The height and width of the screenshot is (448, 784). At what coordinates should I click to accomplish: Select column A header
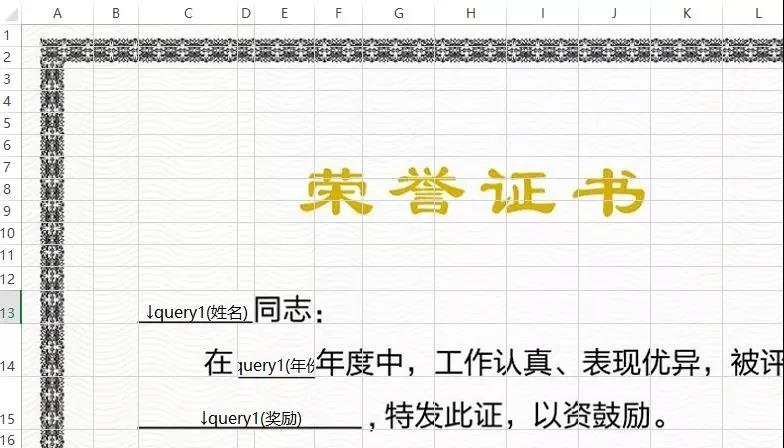pos(57,12)
